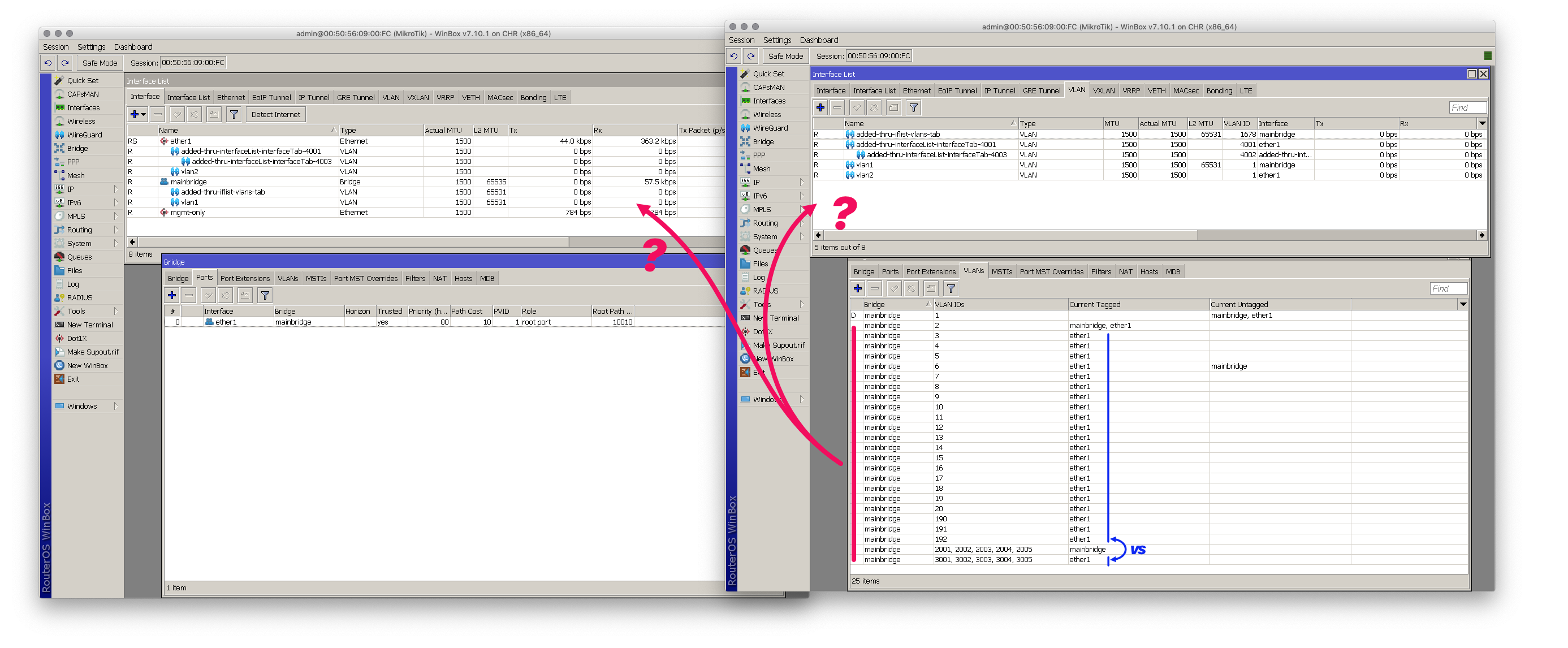
Task: Toggle Safe Mode in the left window
Action: [99, 63]
